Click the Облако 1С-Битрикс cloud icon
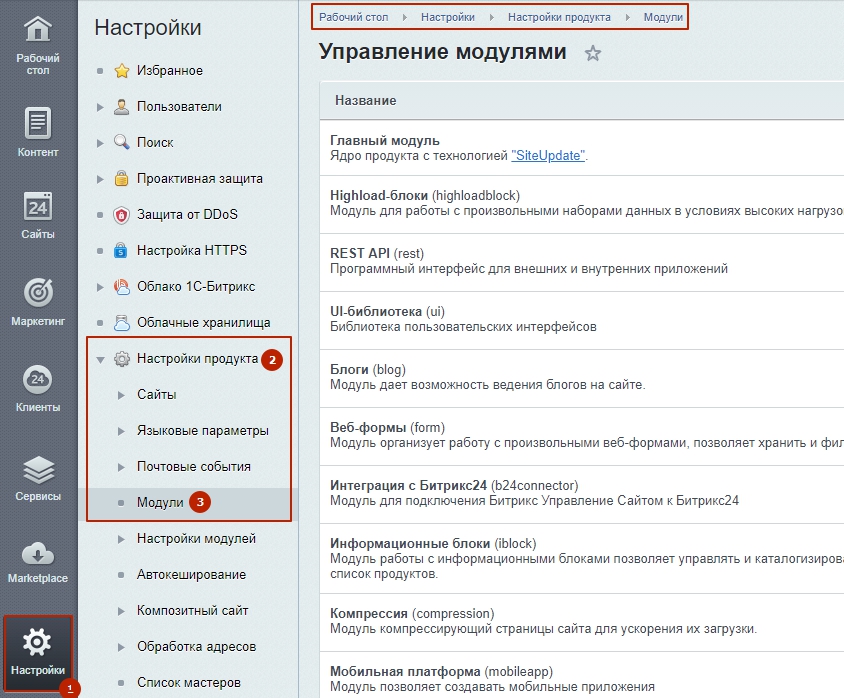The image size is (844, 698). point(122,286)
